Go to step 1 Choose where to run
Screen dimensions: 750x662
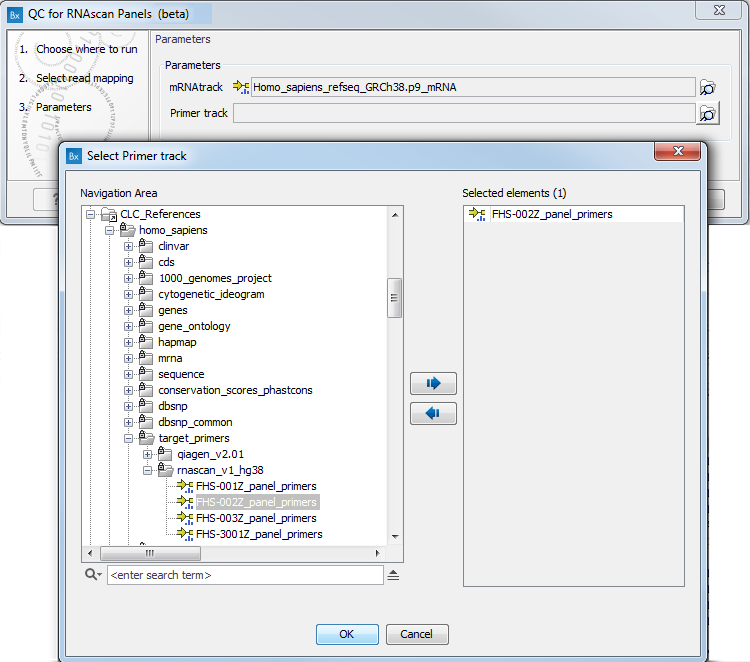[x=87, y=49]
